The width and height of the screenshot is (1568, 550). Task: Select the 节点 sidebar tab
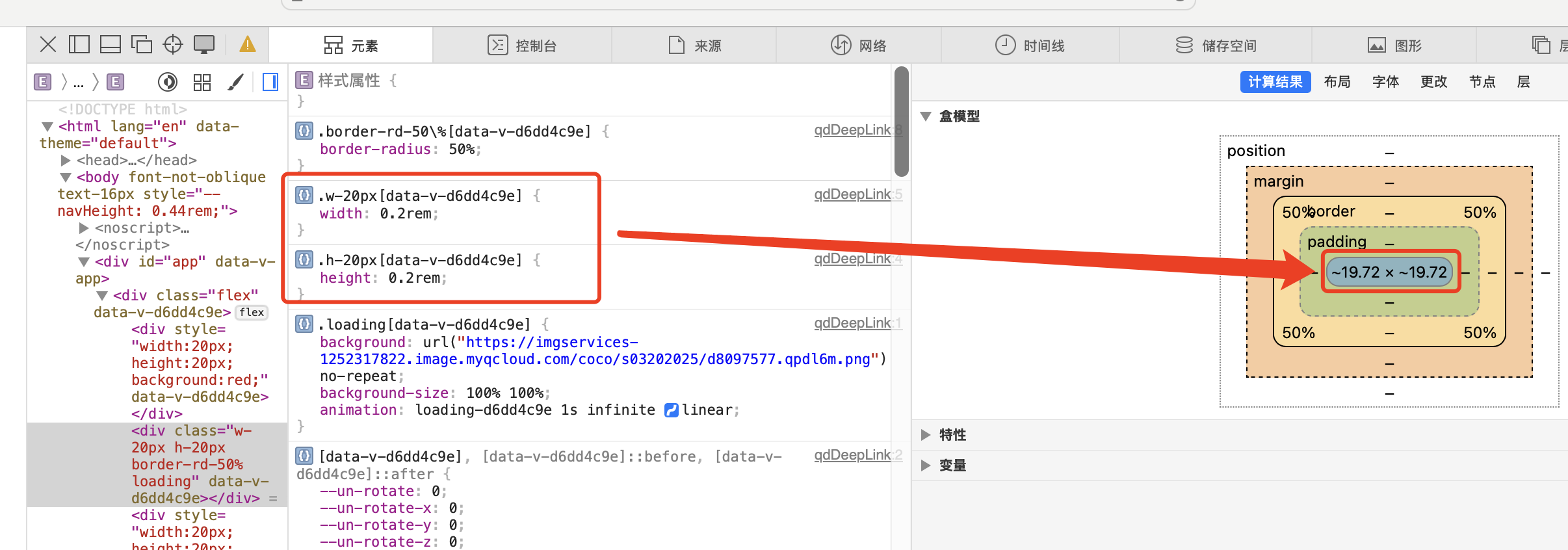click(x=1482, y=82)
